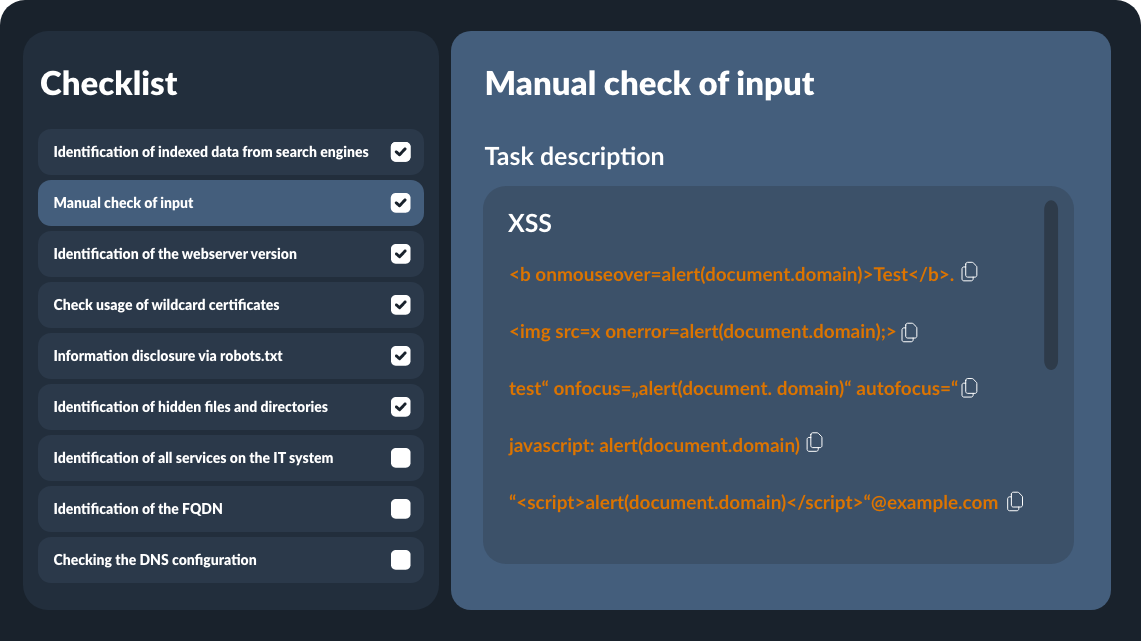Image resolution: width=1141 pixels, height=641 pixels.
Task: Open Identification of the webserver version item
Action: click(x=175, y=254)
